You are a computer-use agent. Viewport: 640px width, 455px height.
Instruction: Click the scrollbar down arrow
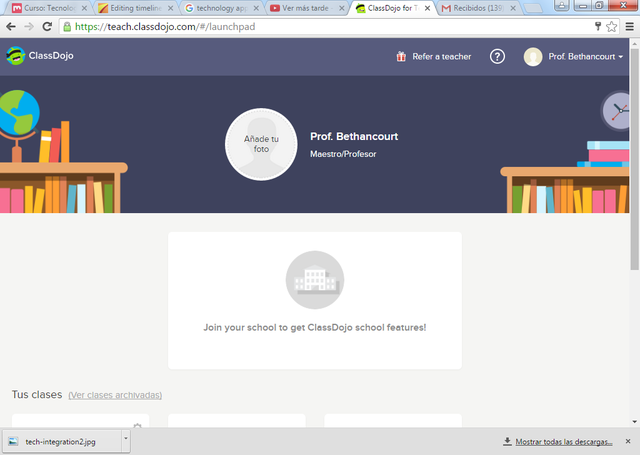[x=634, y=422]
